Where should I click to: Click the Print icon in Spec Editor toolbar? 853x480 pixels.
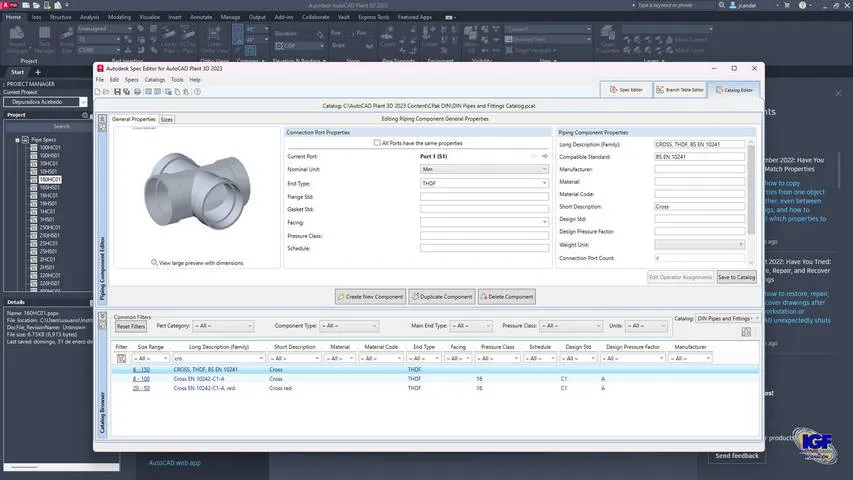[137, 92]
